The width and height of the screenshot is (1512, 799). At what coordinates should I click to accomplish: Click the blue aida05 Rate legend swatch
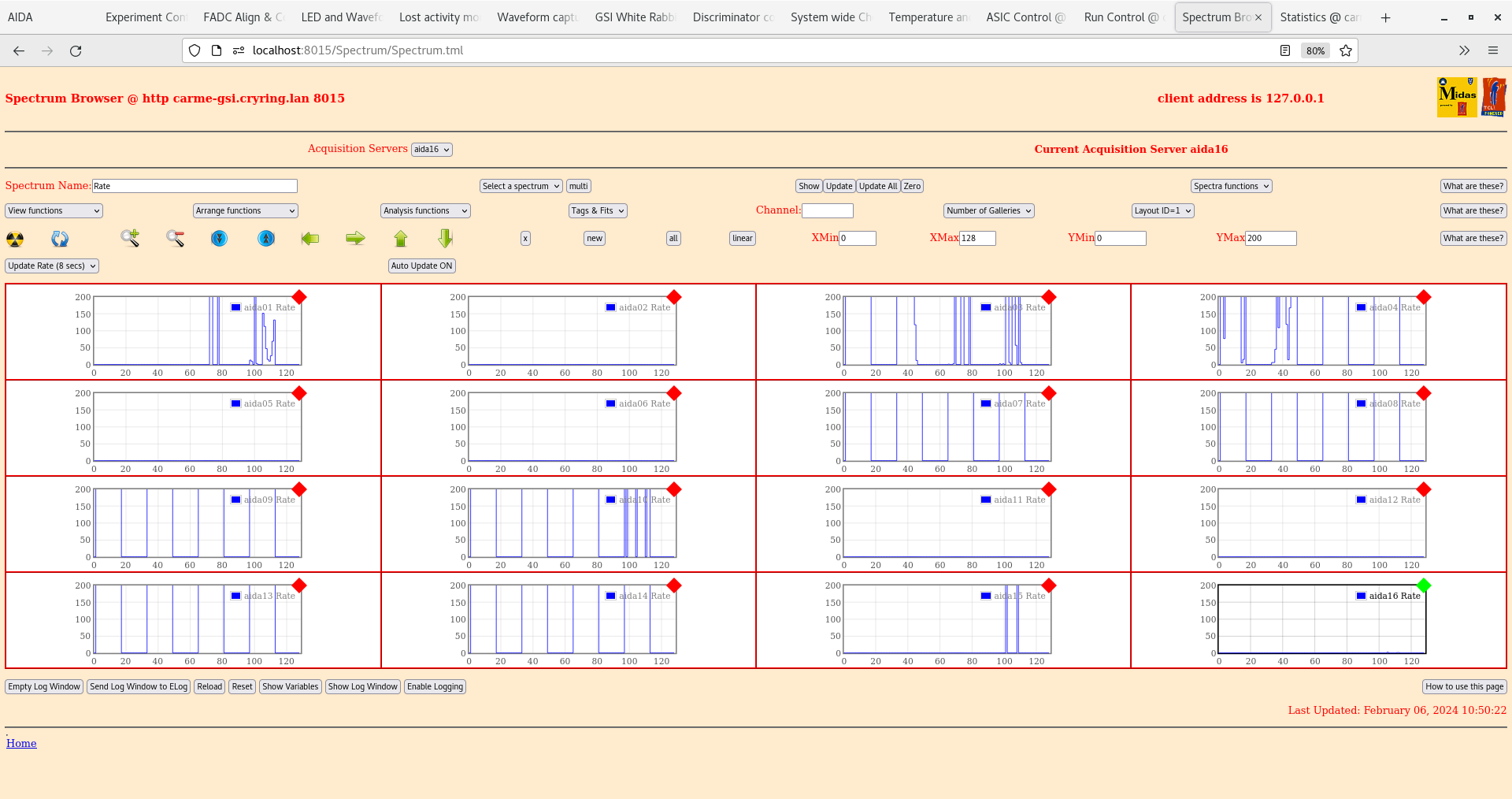coord(235,403)
